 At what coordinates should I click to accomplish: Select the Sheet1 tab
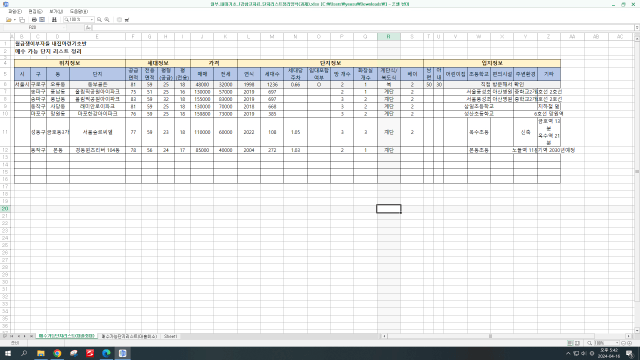(170, 336)
